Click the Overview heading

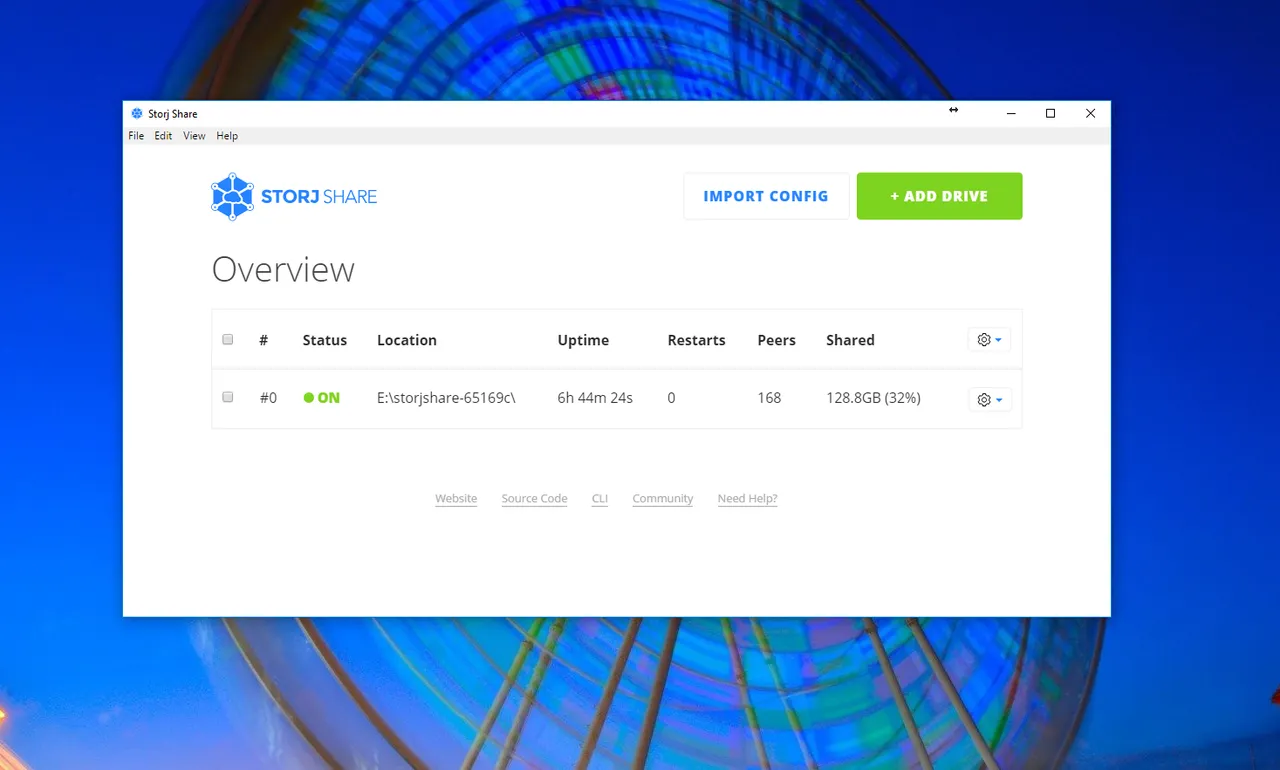tap(283, 270)
